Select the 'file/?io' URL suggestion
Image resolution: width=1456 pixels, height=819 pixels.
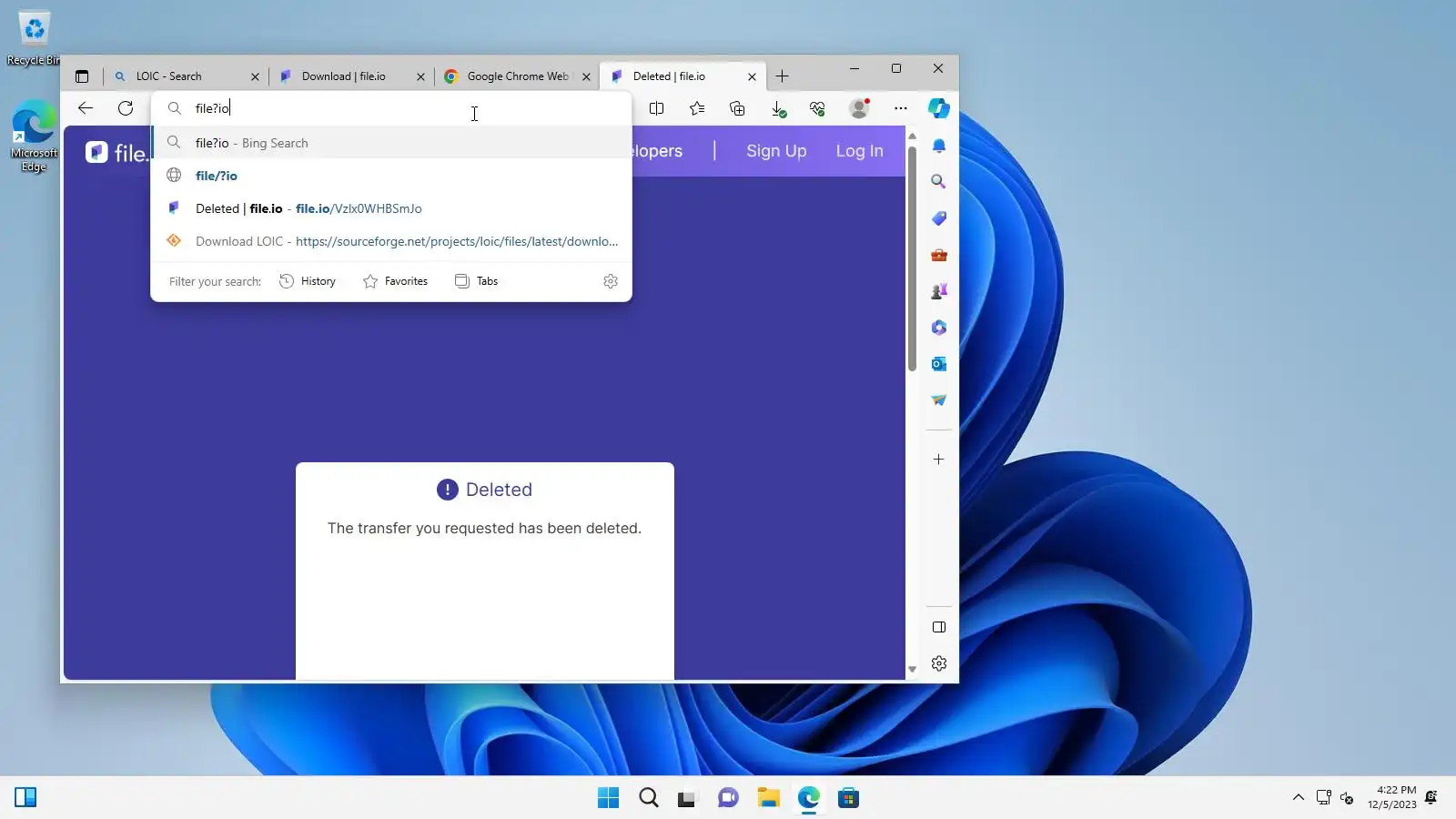(391, 176)
